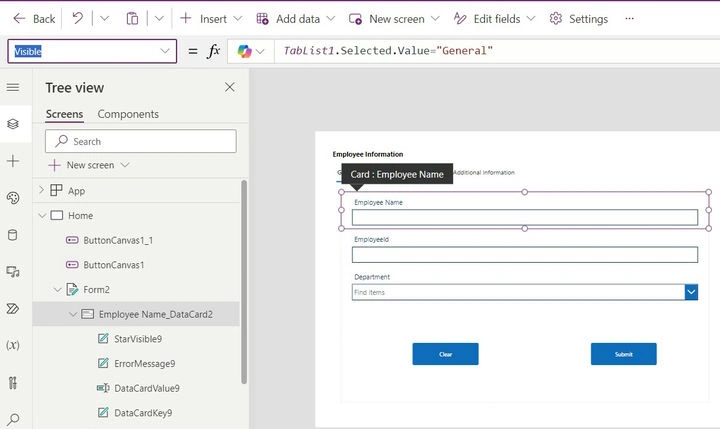720x429 pixels.
Task: Click the Paste clipboard icon
Action: point(132,18)
